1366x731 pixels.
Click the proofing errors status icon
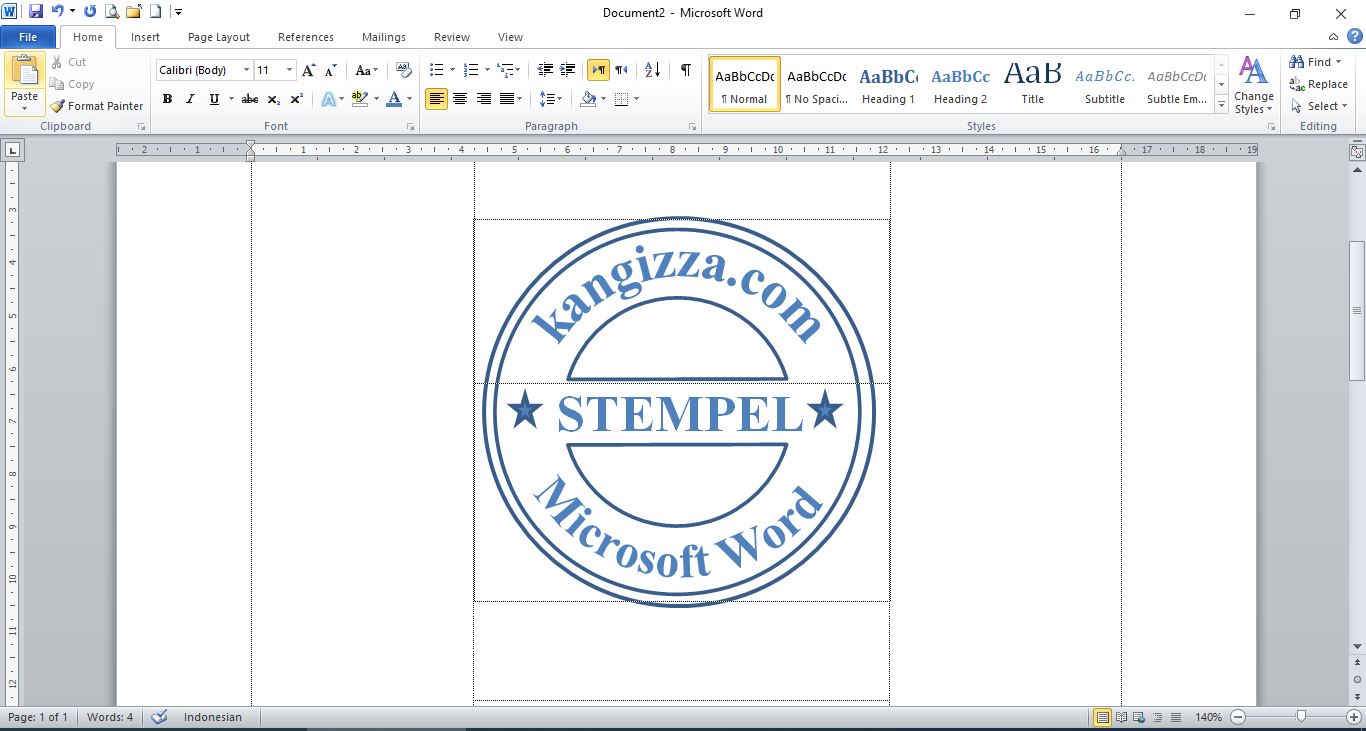coord(159,717)
